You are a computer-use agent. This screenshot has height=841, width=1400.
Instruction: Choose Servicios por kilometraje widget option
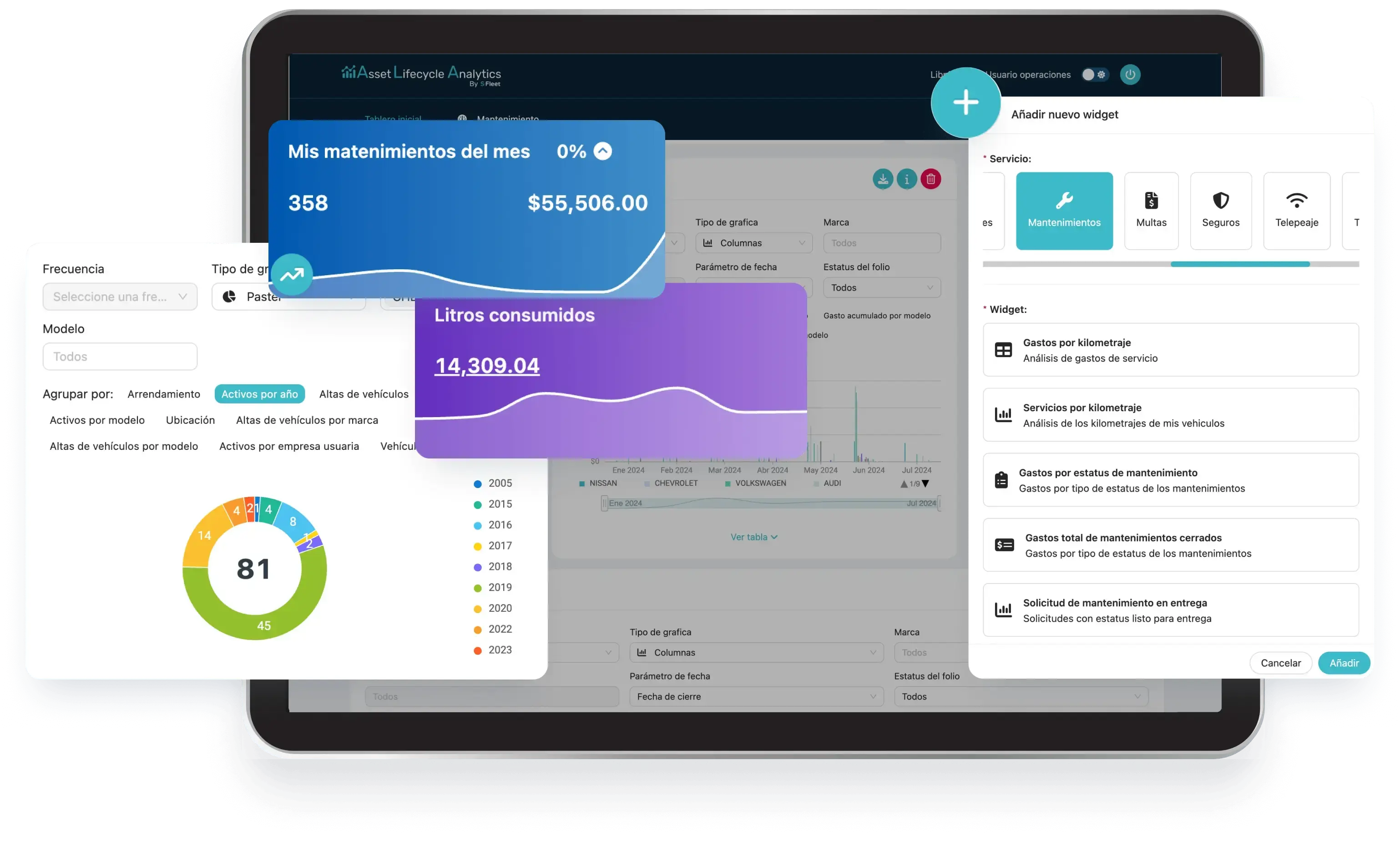coord(1170,415)
